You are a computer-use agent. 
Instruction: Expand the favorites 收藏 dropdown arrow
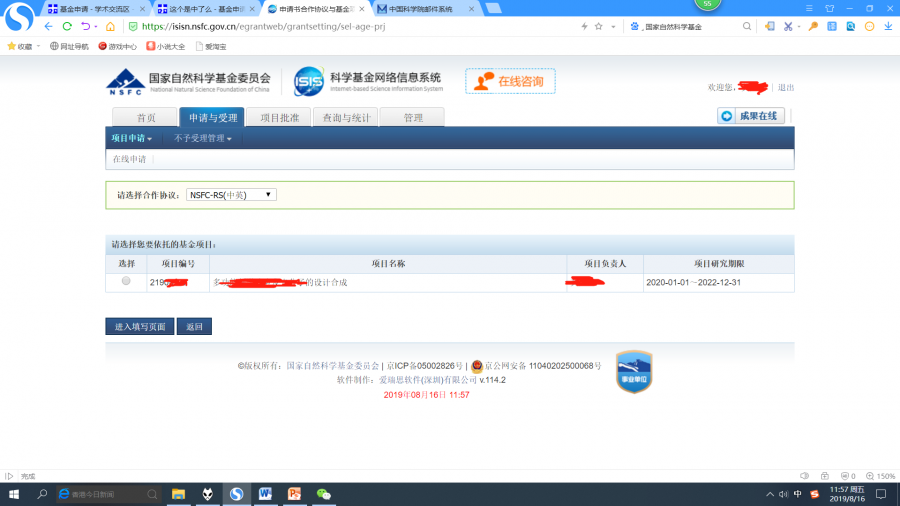(x=38, y=46)
